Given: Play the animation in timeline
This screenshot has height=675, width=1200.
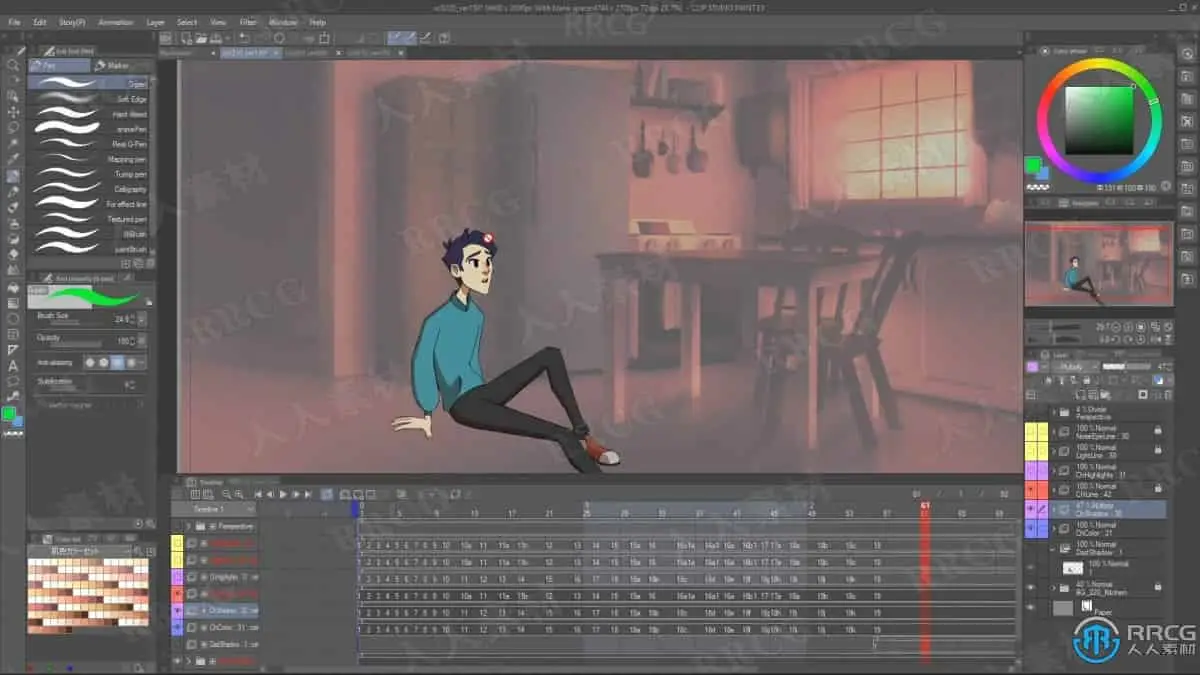Looking at the screenshot, I should click(283, 494).
